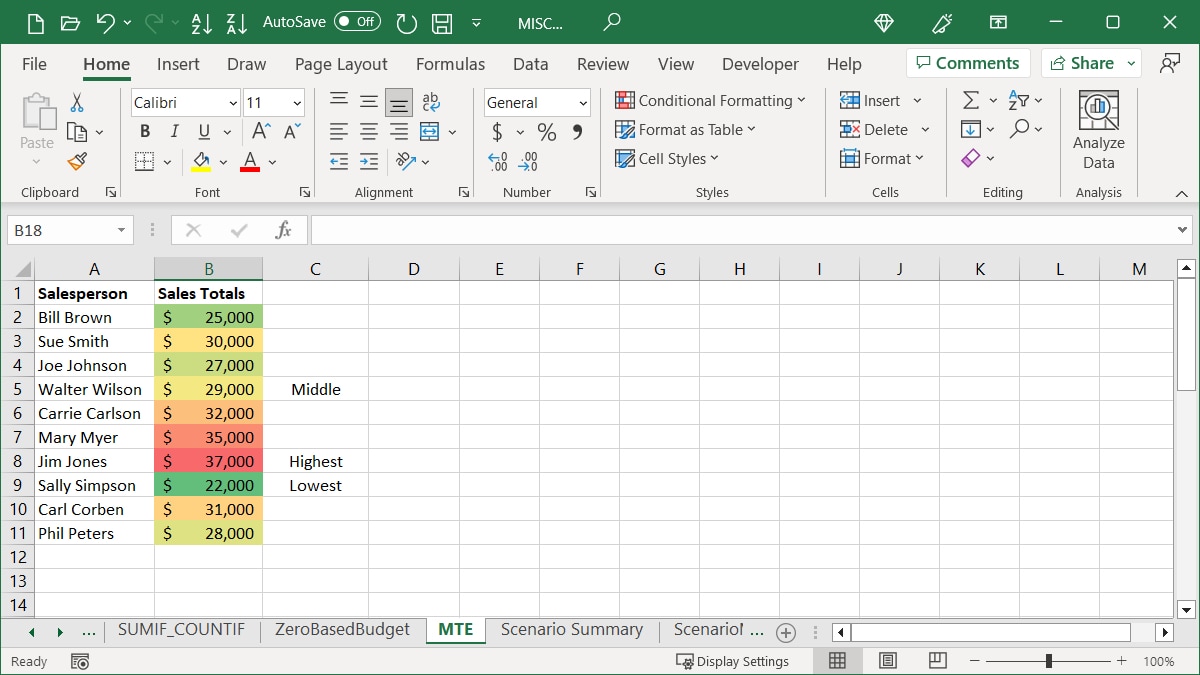Open the font name dropdown

pyautogui.click(x=233, y=103)
